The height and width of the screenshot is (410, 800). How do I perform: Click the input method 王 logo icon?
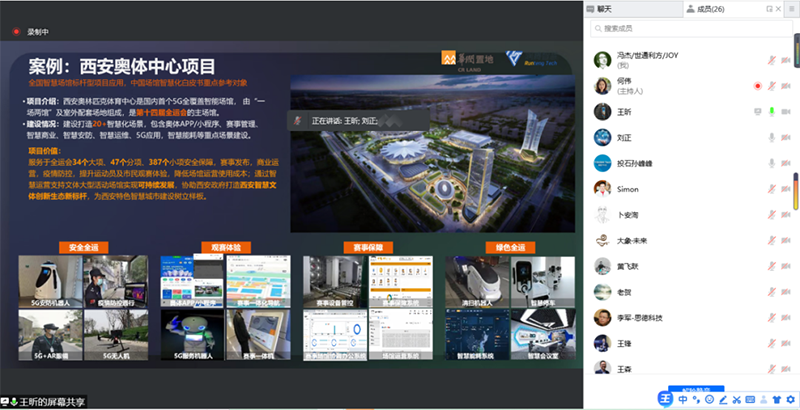(665, 399)
